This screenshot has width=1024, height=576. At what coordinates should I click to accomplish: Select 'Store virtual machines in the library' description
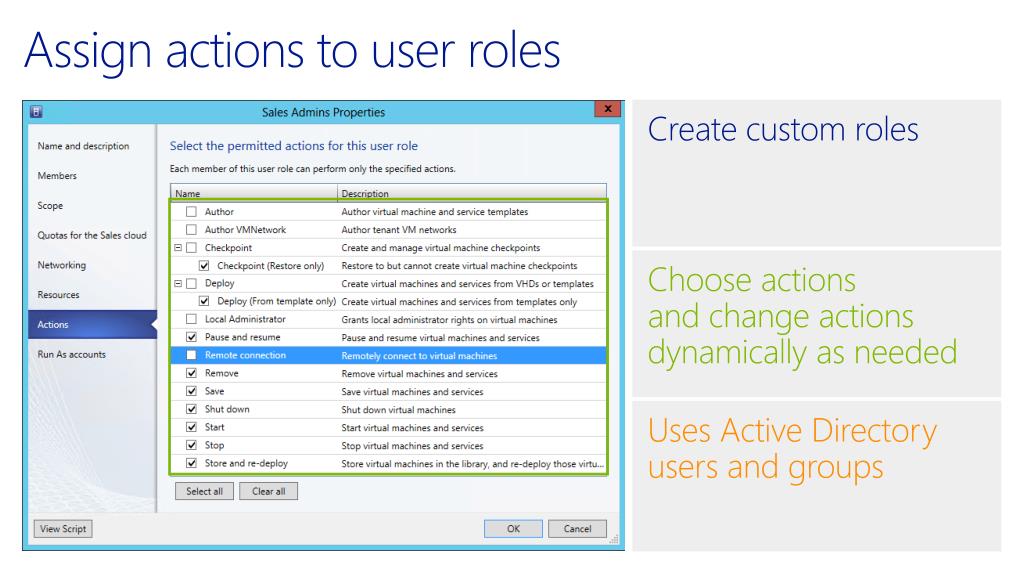(x=472, y=464)
